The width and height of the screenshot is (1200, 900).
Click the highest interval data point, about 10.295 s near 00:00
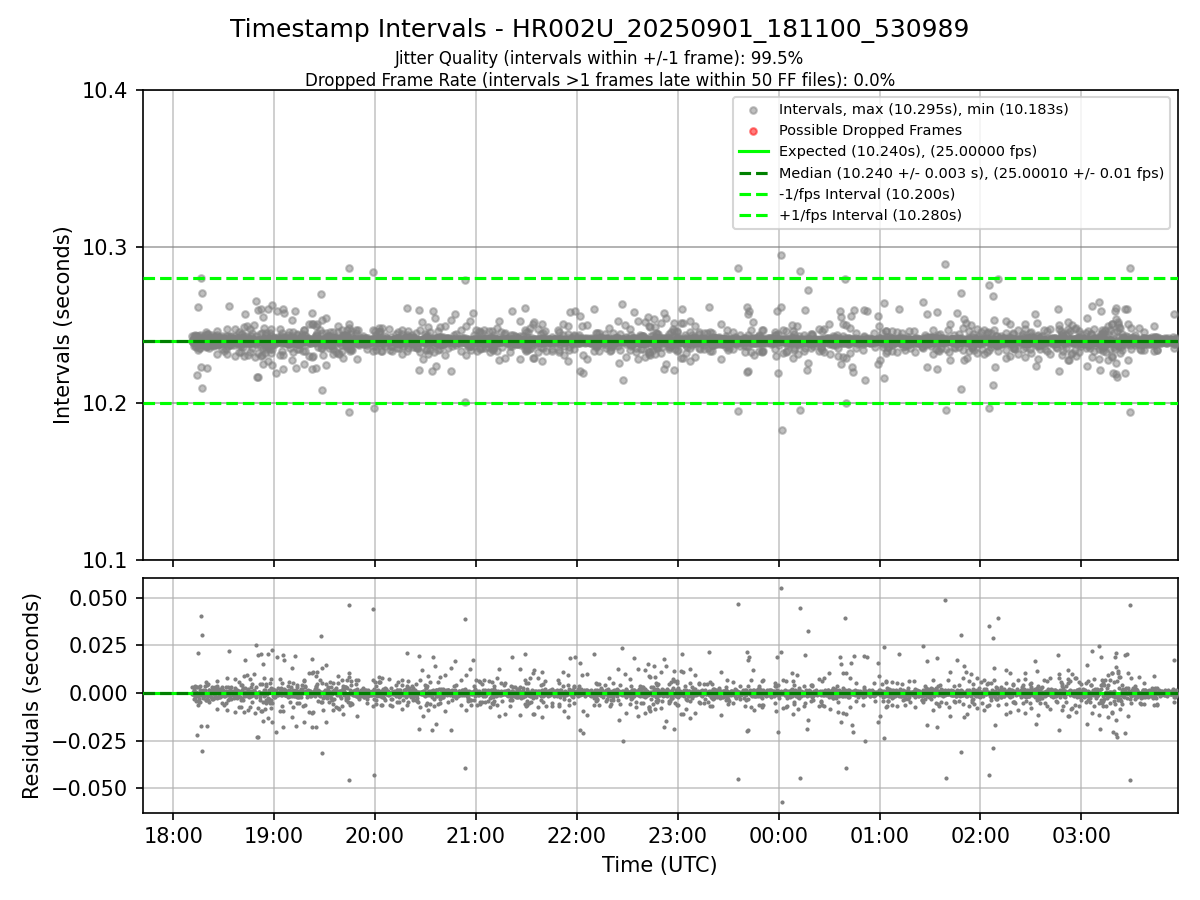pyautogui.click(x=781, y=255)
